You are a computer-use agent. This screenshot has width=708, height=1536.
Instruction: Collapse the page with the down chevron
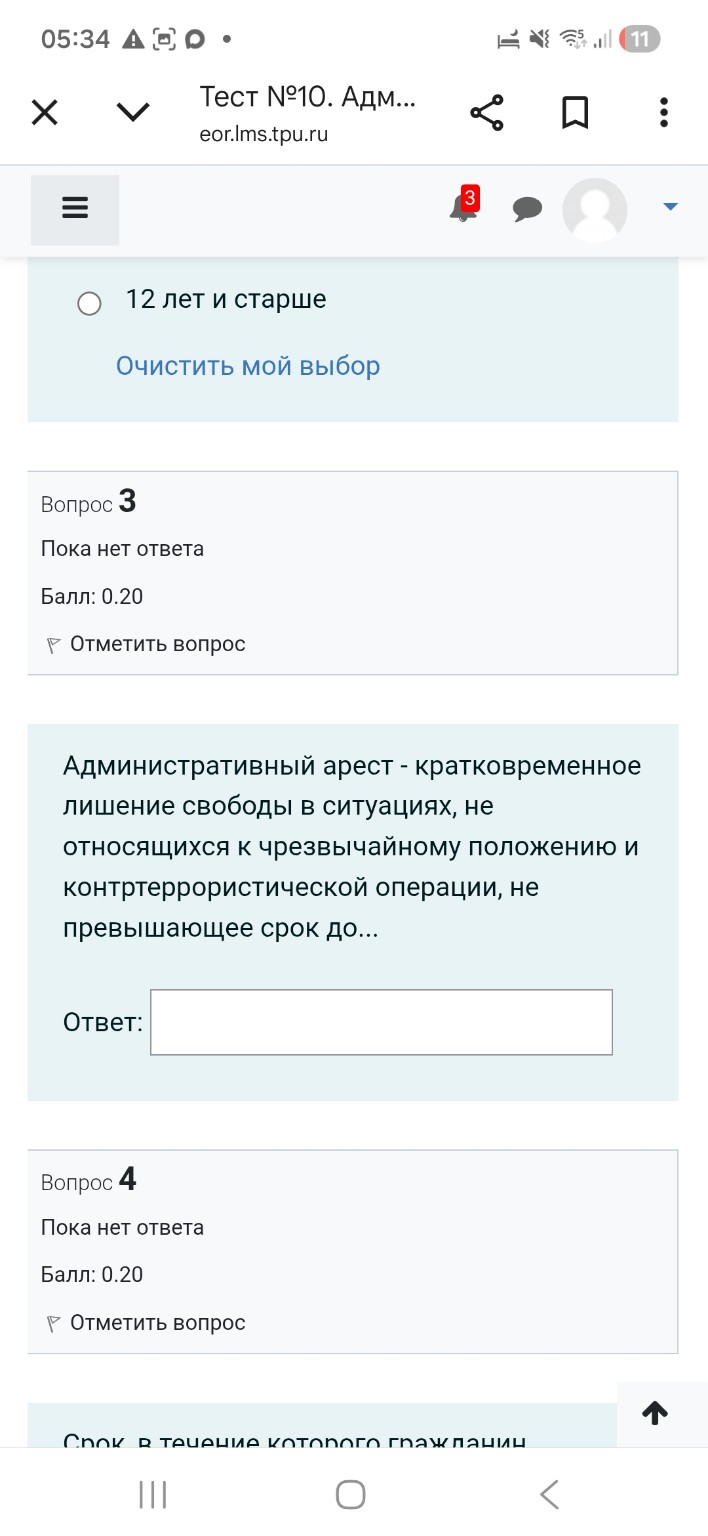[x=131, y=112]
